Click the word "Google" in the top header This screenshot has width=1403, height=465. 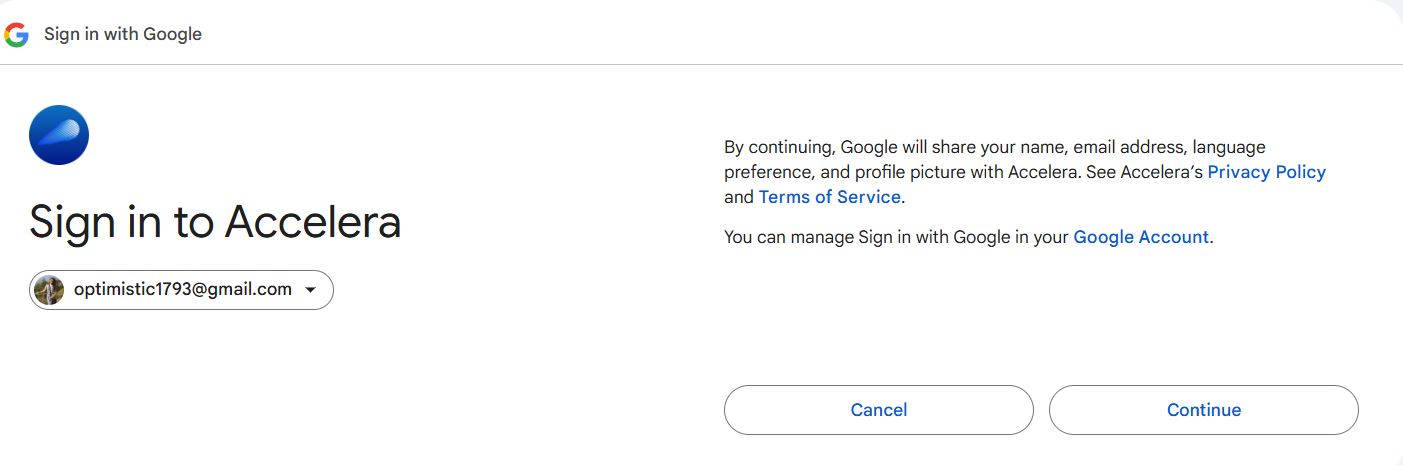(x=172, y=34)
